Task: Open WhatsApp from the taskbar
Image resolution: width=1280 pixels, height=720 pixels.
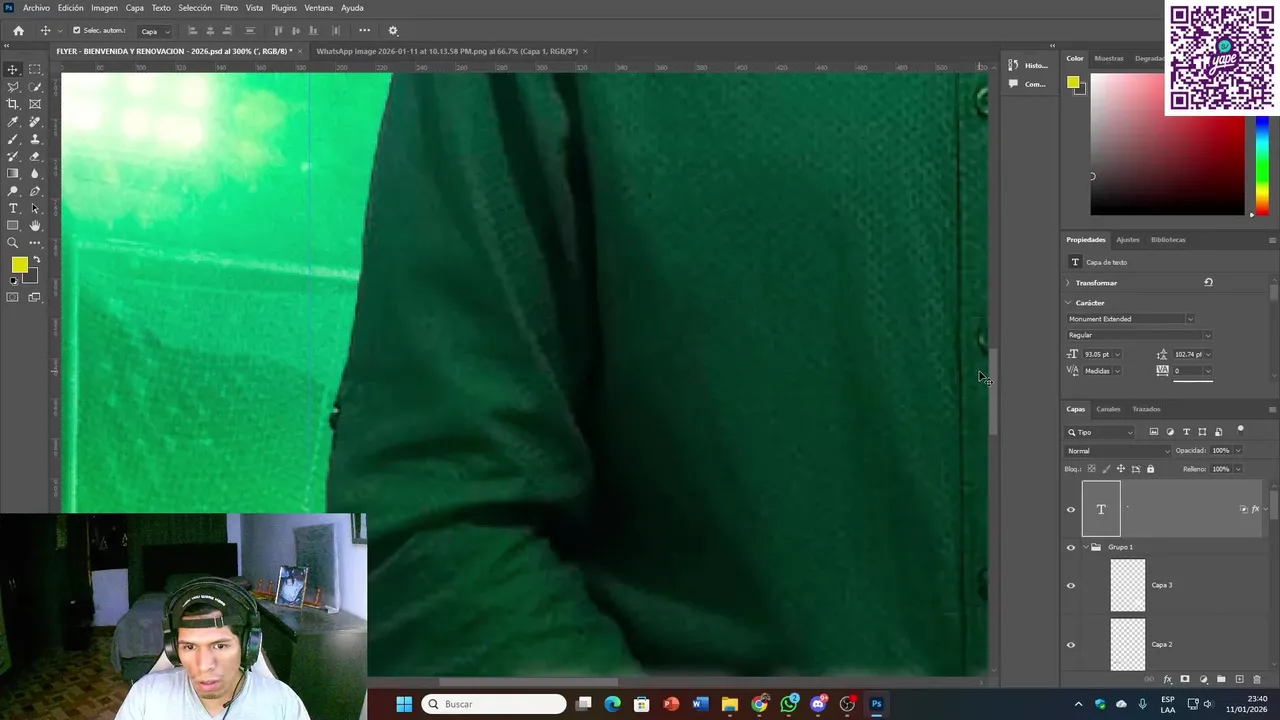Action: tap(789, 704)
